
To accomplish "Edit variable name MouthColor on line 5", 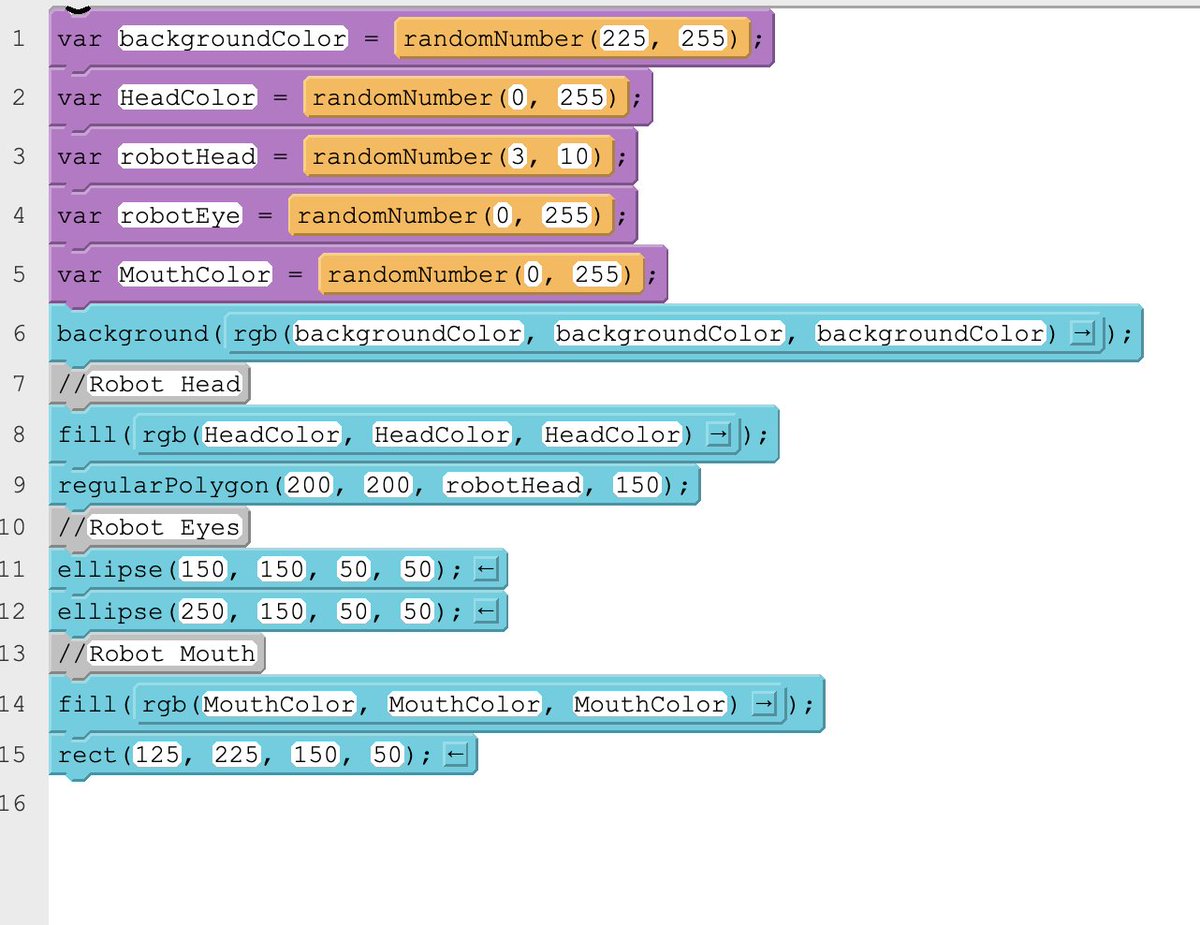I will click(195, 275).
